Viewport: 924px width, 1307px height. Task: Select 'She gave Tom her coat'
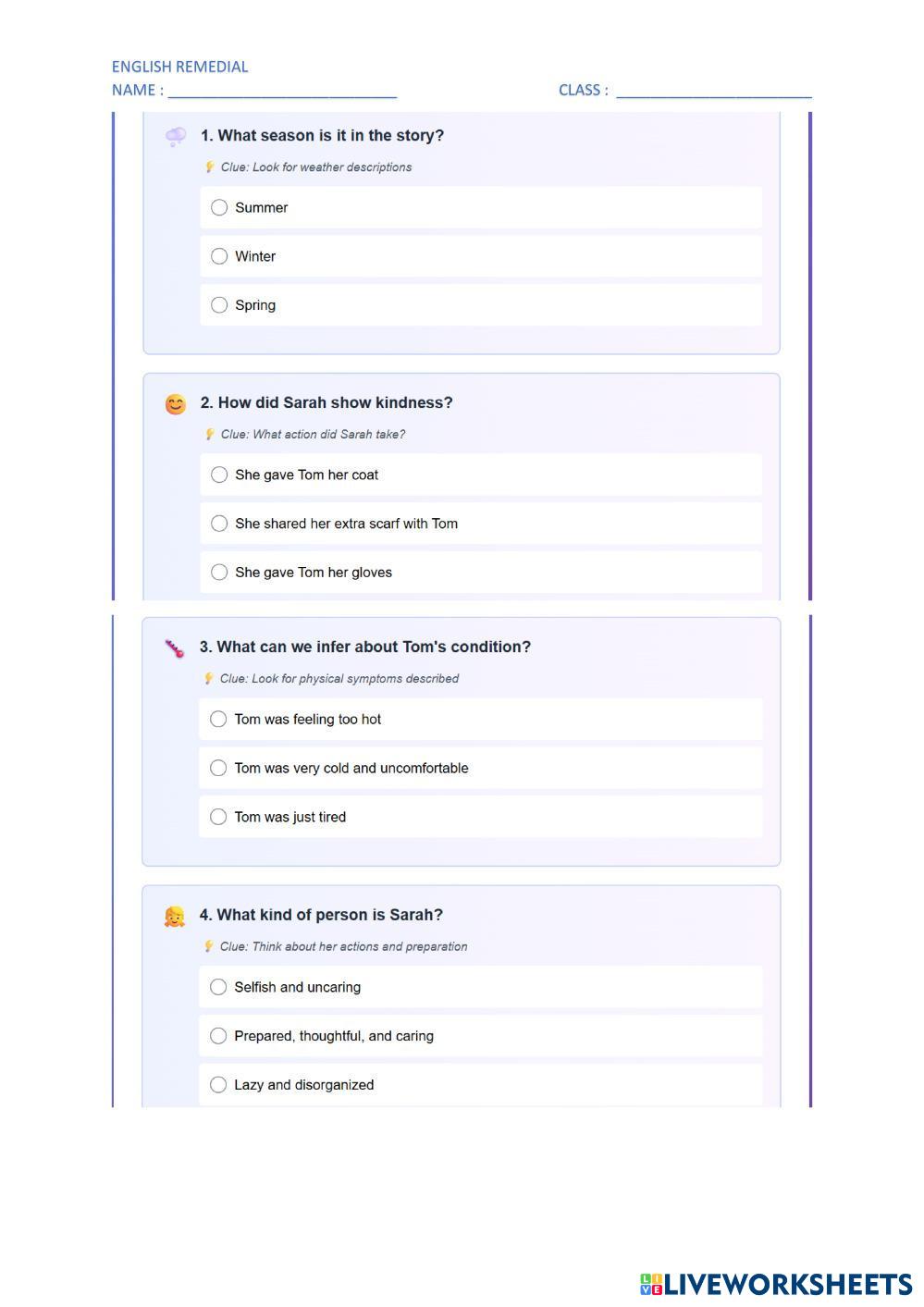(219, 475)
